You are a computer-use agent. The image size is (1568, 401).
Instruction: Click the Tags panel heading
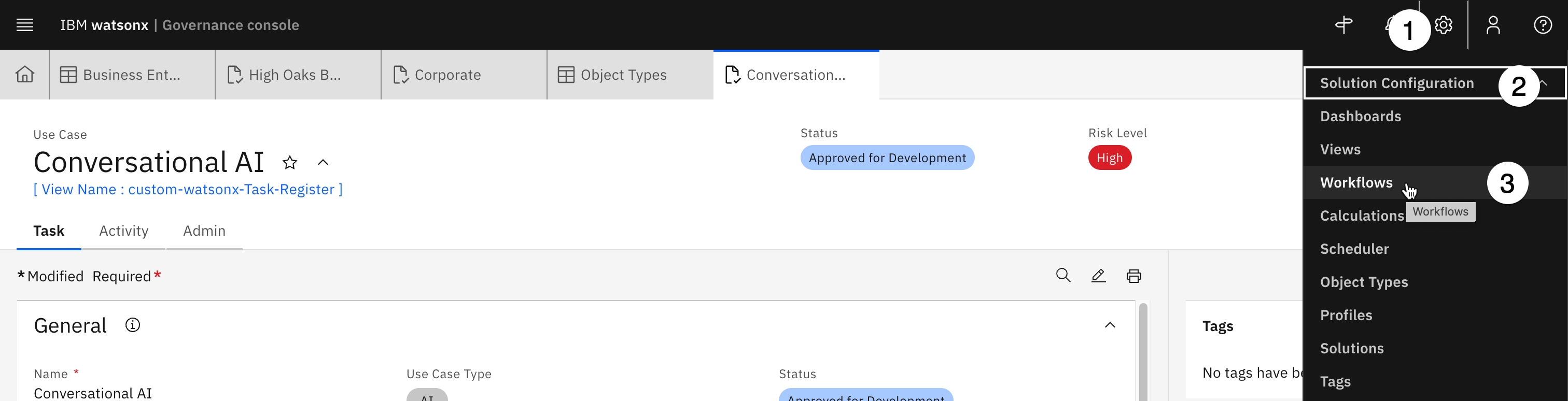tap(1218, 325)
